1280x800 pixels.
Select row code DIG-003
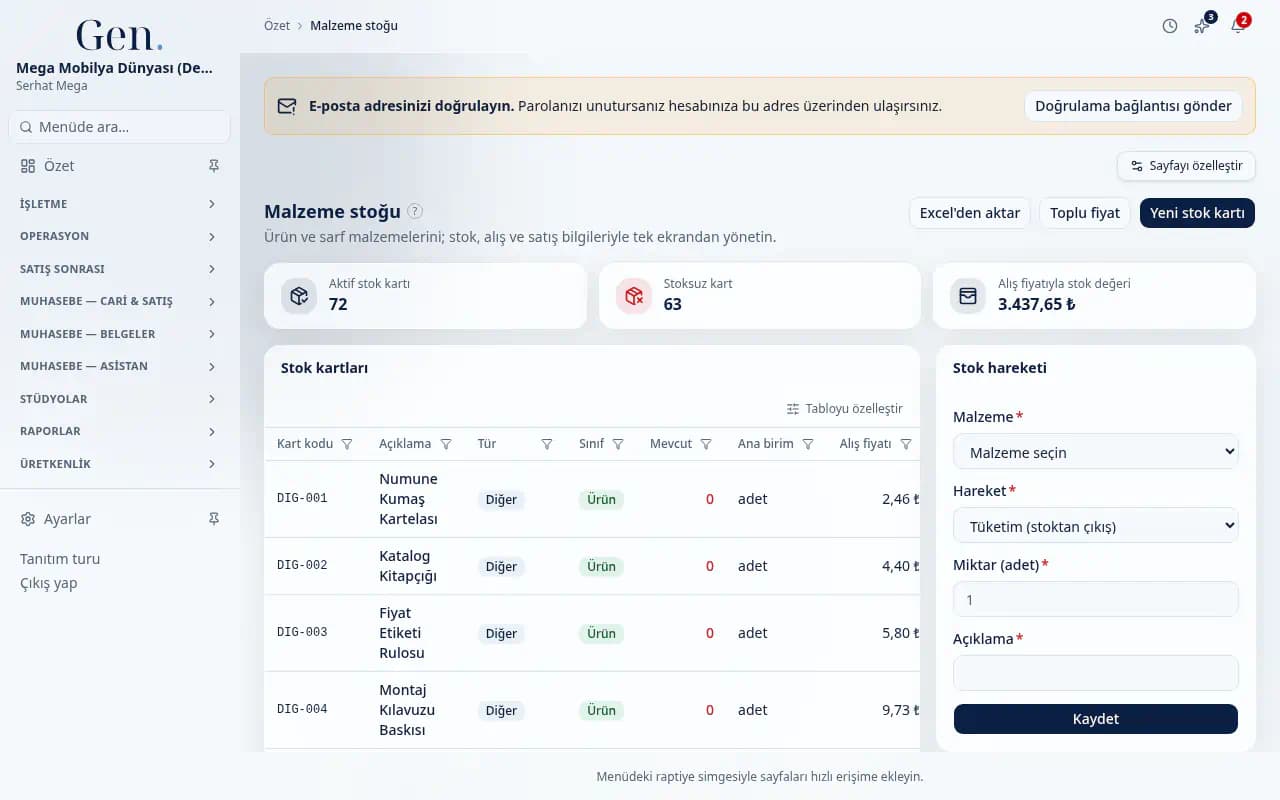(302, 632)
